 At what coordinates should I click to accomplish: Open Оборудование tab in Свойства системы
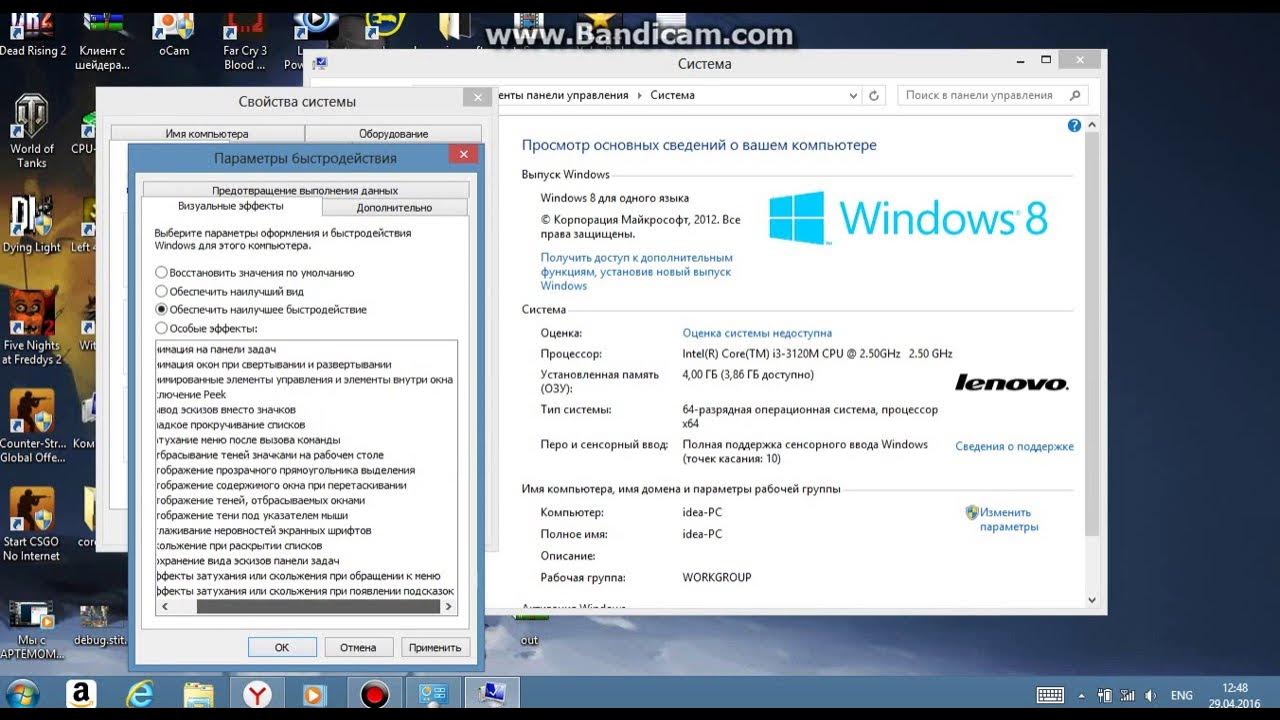point(393,133)
